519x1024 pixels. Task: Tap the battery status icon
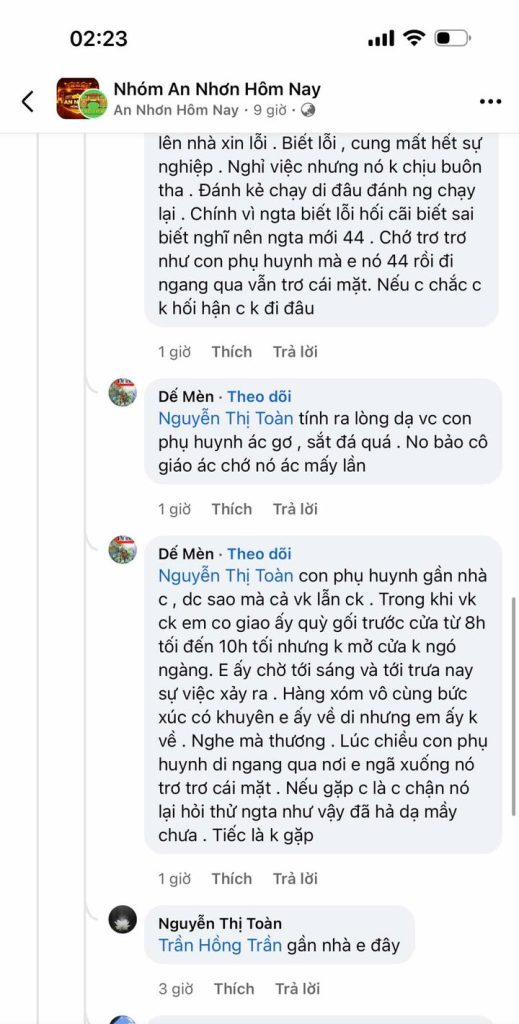click(x=453, y=39)
